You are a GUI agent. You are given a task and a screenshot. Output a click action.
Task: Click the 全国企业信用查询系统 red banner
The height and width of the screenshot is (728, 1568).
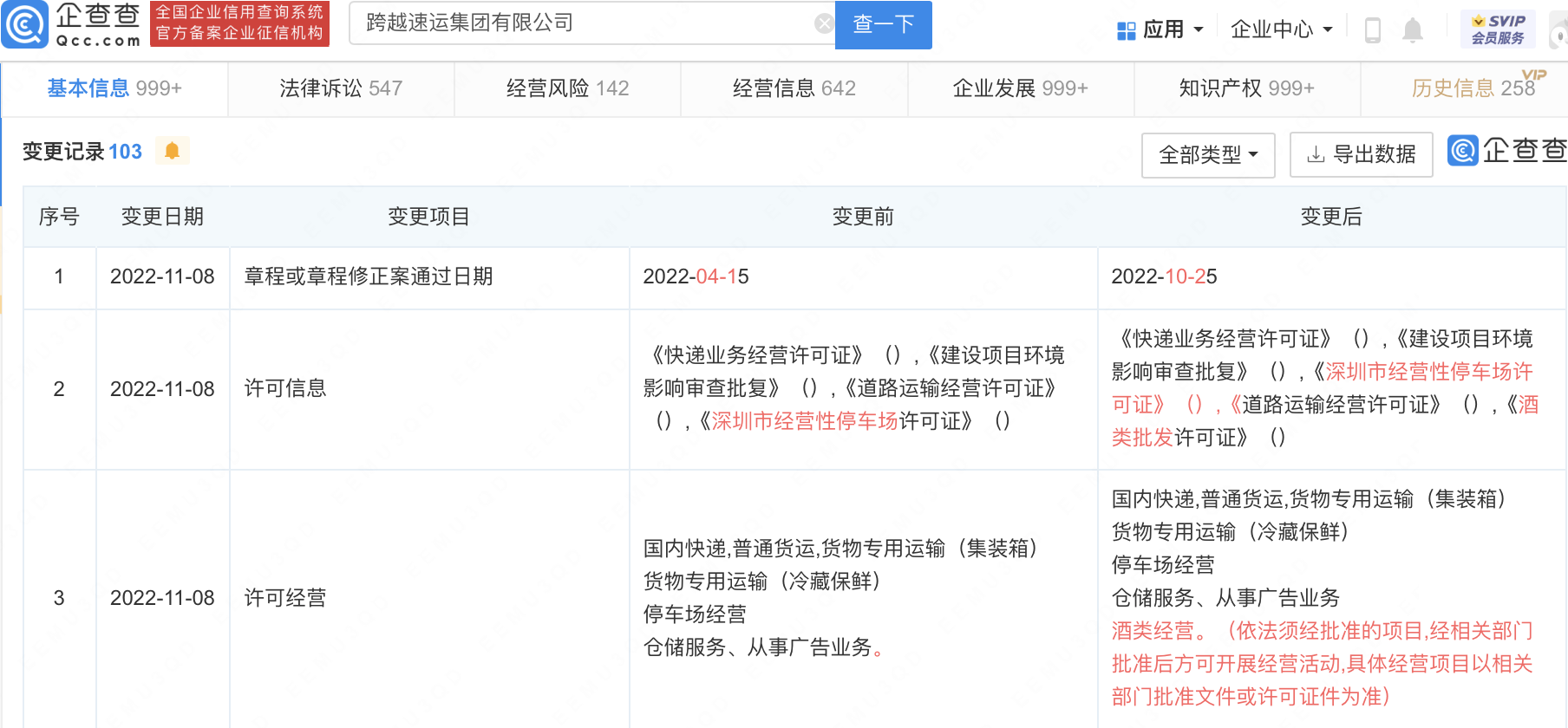pyautogui.click(x=239, y=23)
